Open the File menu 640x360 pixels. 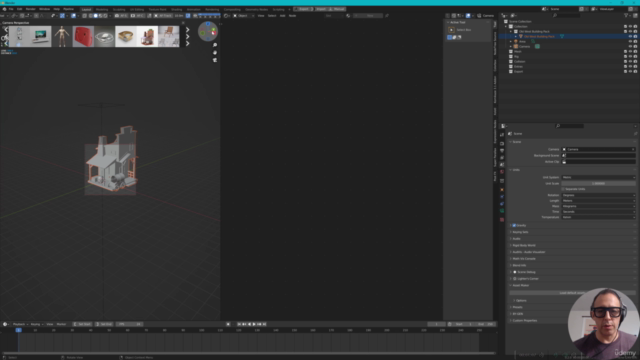(x=11, y=9)
